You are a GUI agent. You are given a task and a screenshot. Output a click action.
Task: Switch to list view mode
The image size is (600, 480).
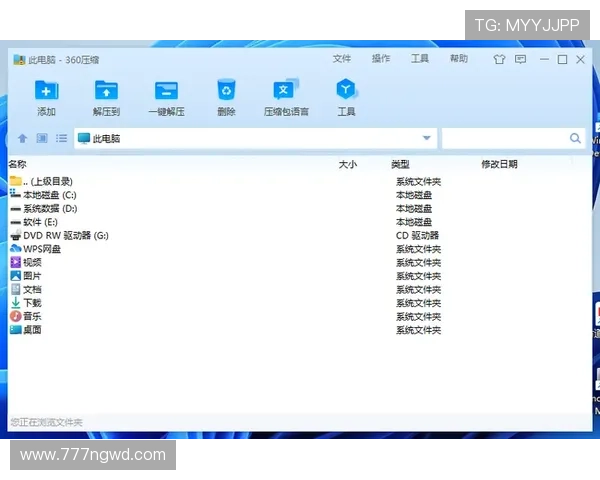(x=61, y=138)
